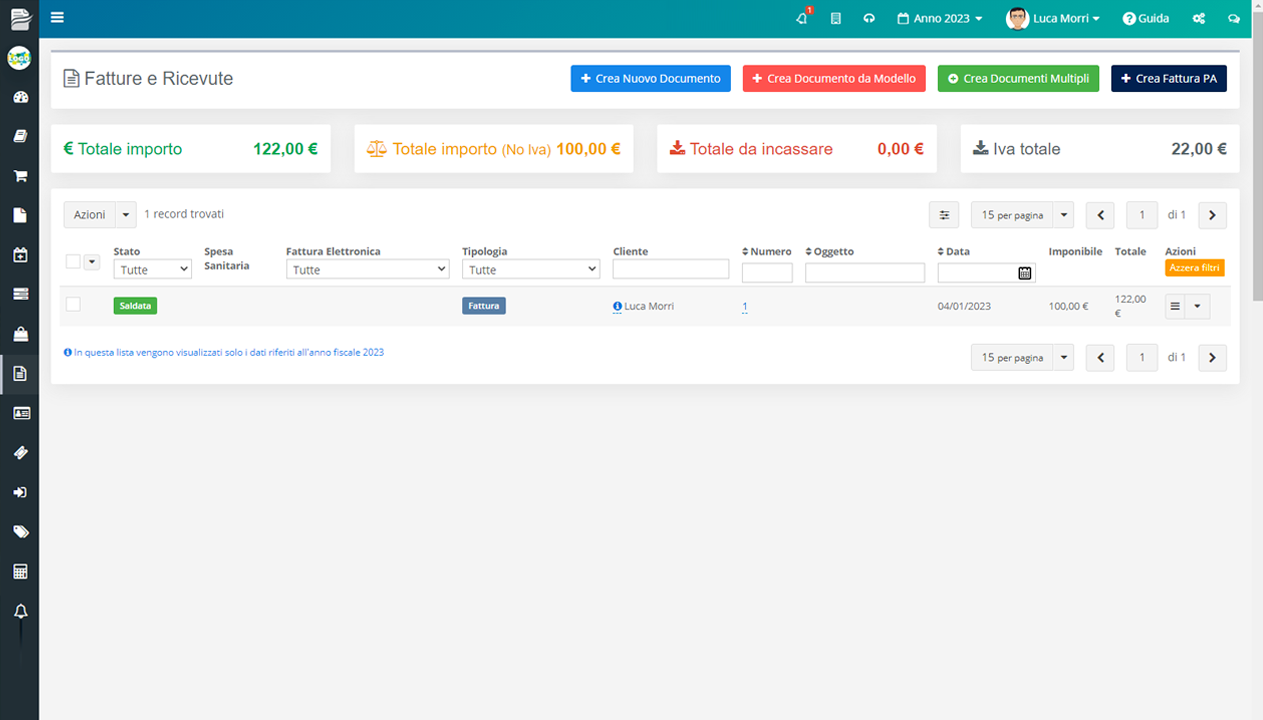Click the Fattura type badge

[x=484, y=306]
